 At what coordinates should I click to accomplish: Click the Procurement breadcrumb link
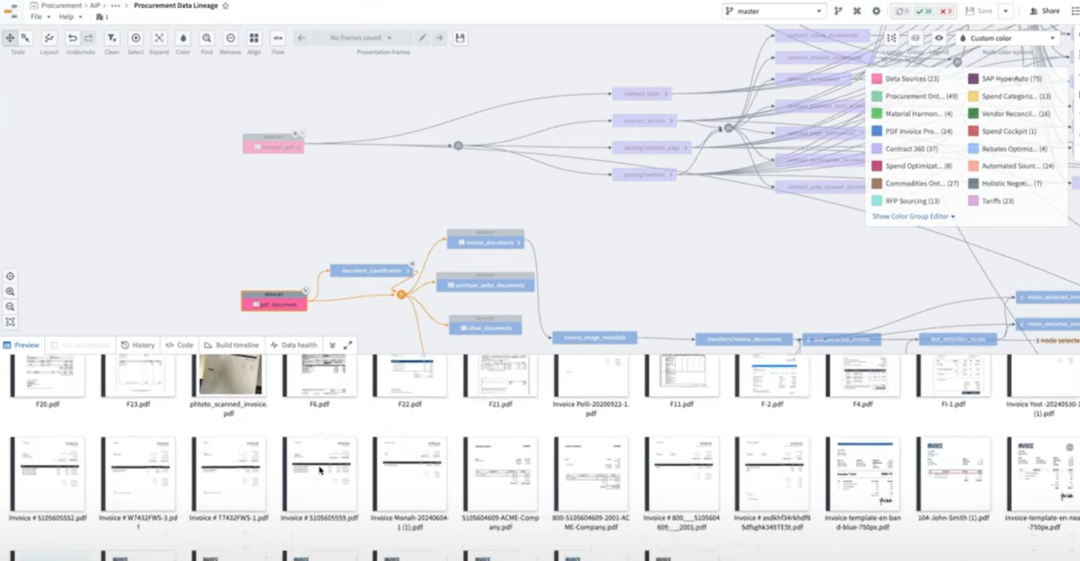[x=61, y=6]
